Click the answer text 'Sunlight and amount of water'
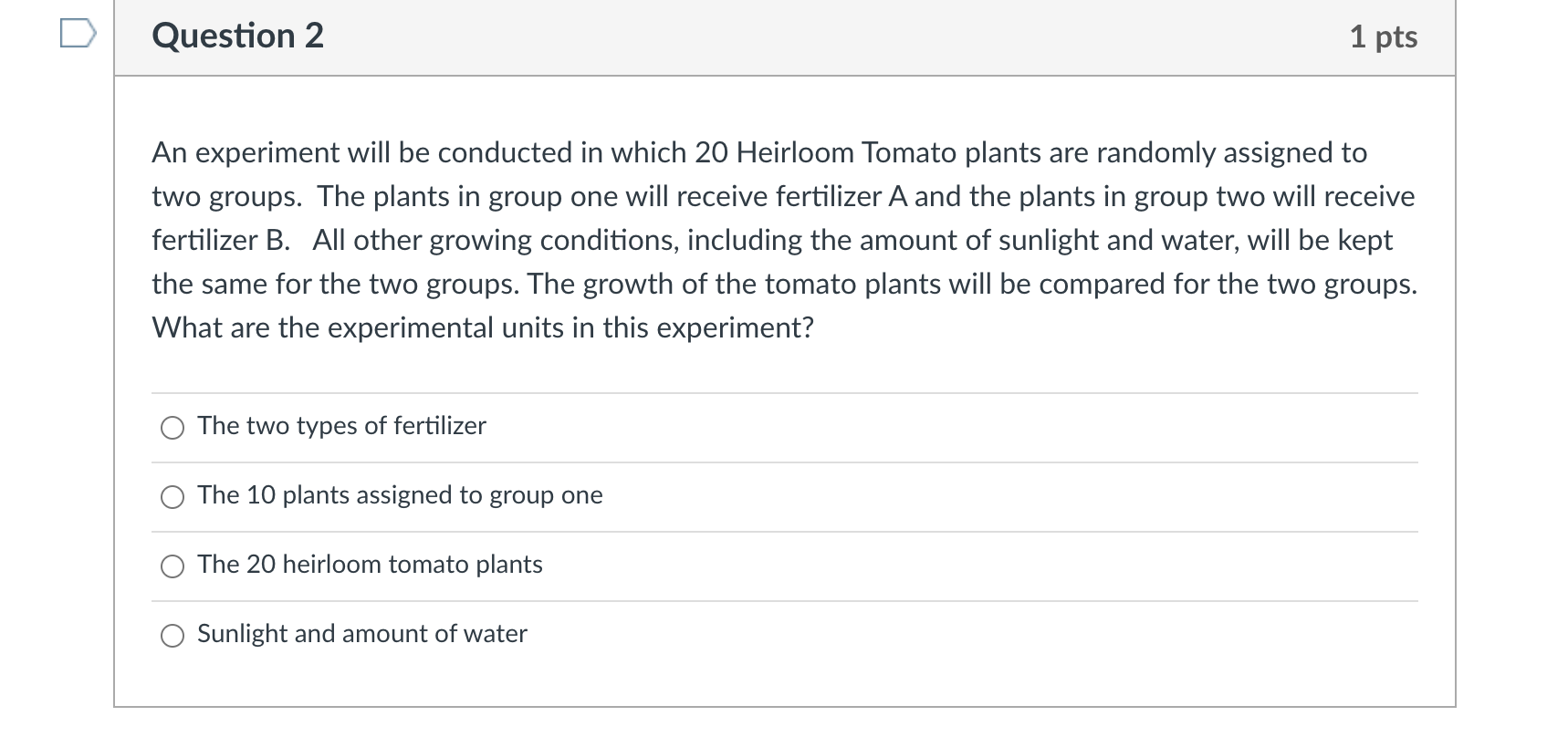 click(x=362, y=634)
